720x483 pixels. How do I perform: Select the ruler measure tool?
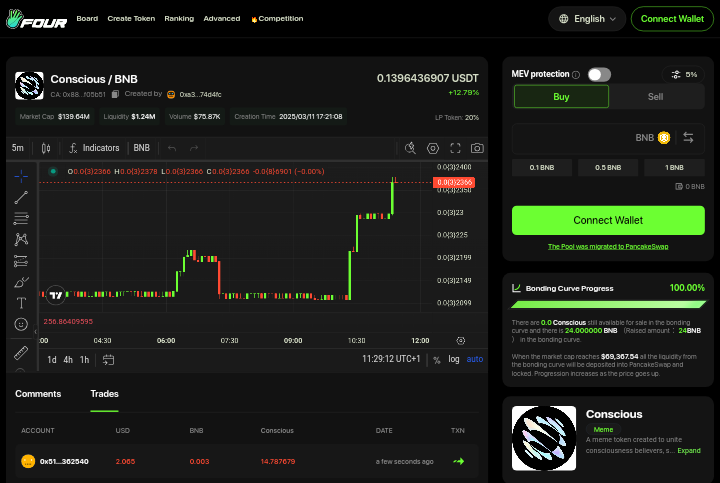point(21,353)
